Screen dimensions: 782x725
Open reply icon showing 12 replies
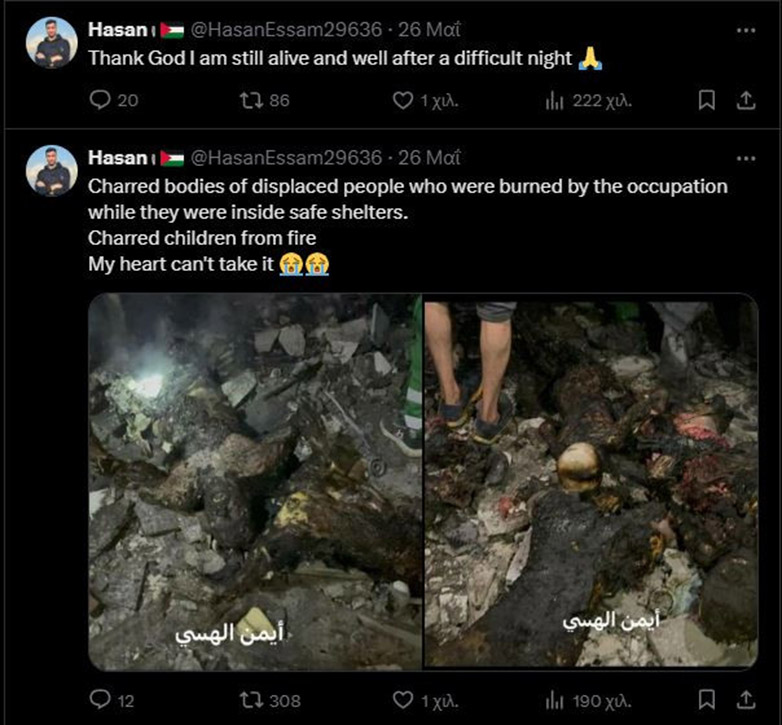tap(101, 700)
